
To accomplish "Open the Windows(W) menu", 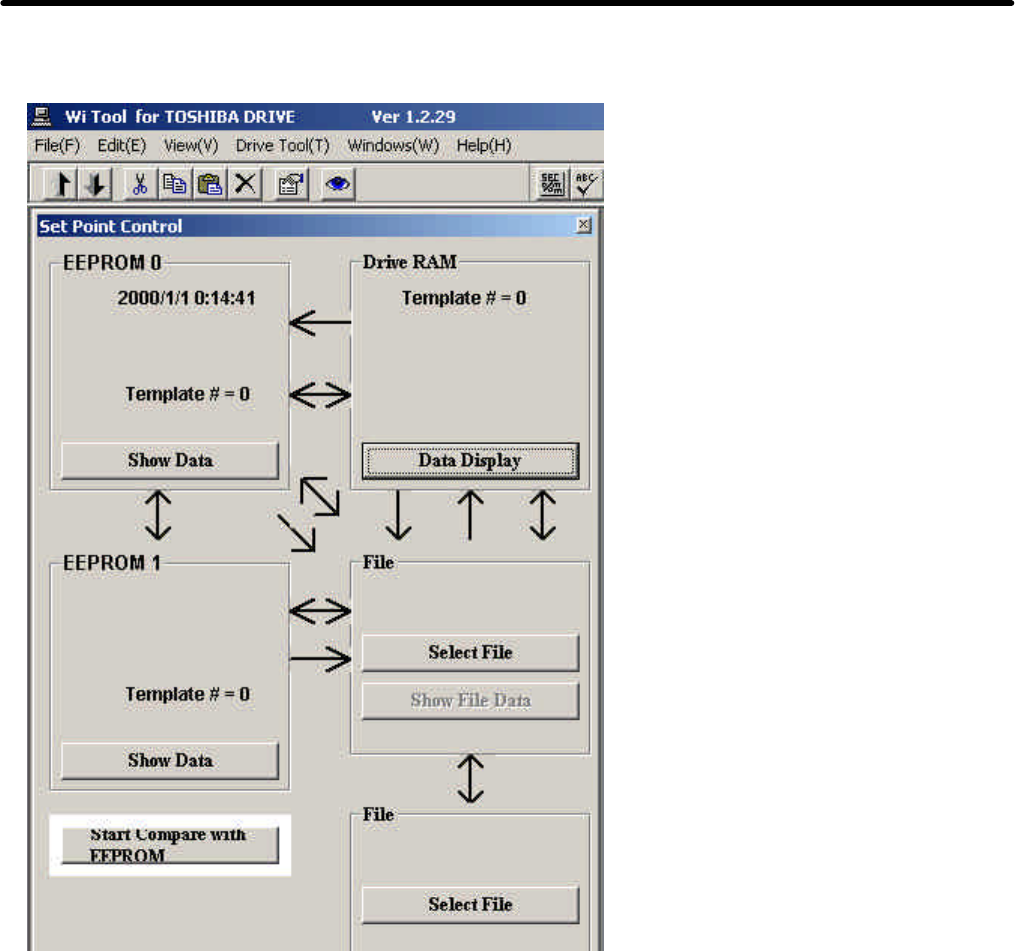I will point(394,146).
